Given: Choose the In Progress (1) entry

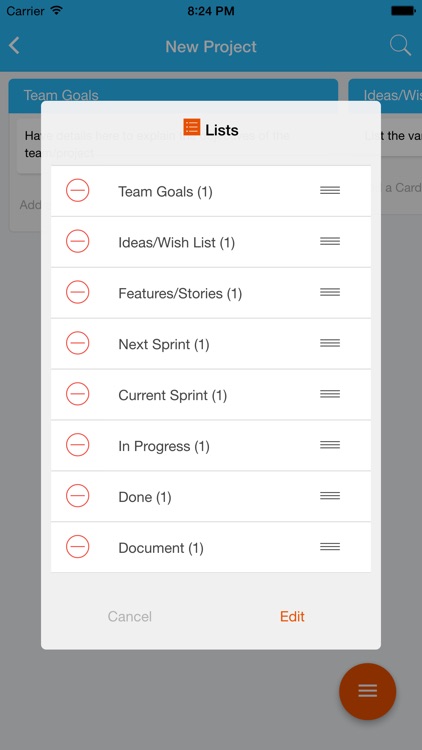Looking at the screenshot, I should tap(211, 445).
